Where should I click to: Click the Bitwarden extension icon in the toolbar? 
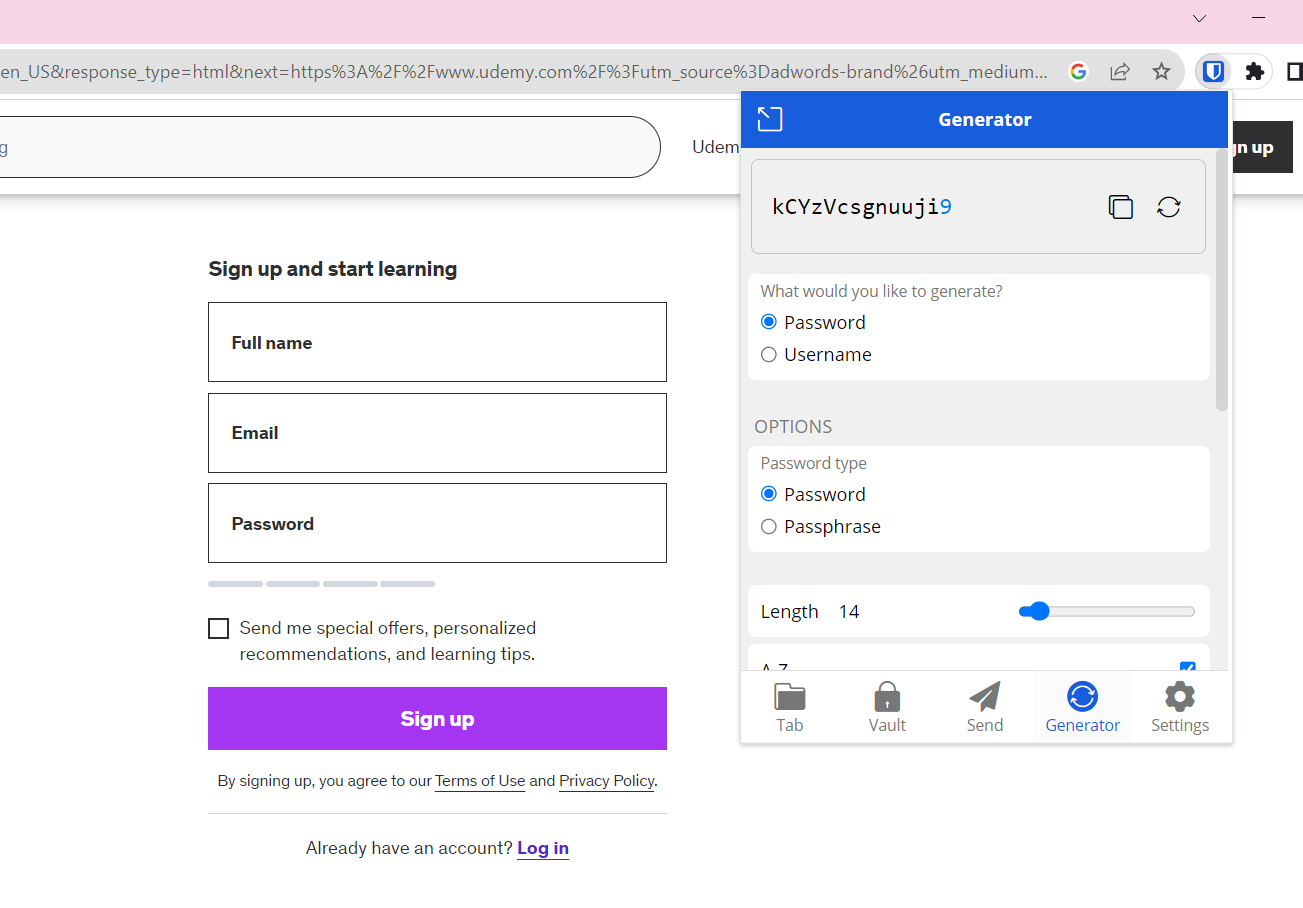click(x=1213, y=71)
